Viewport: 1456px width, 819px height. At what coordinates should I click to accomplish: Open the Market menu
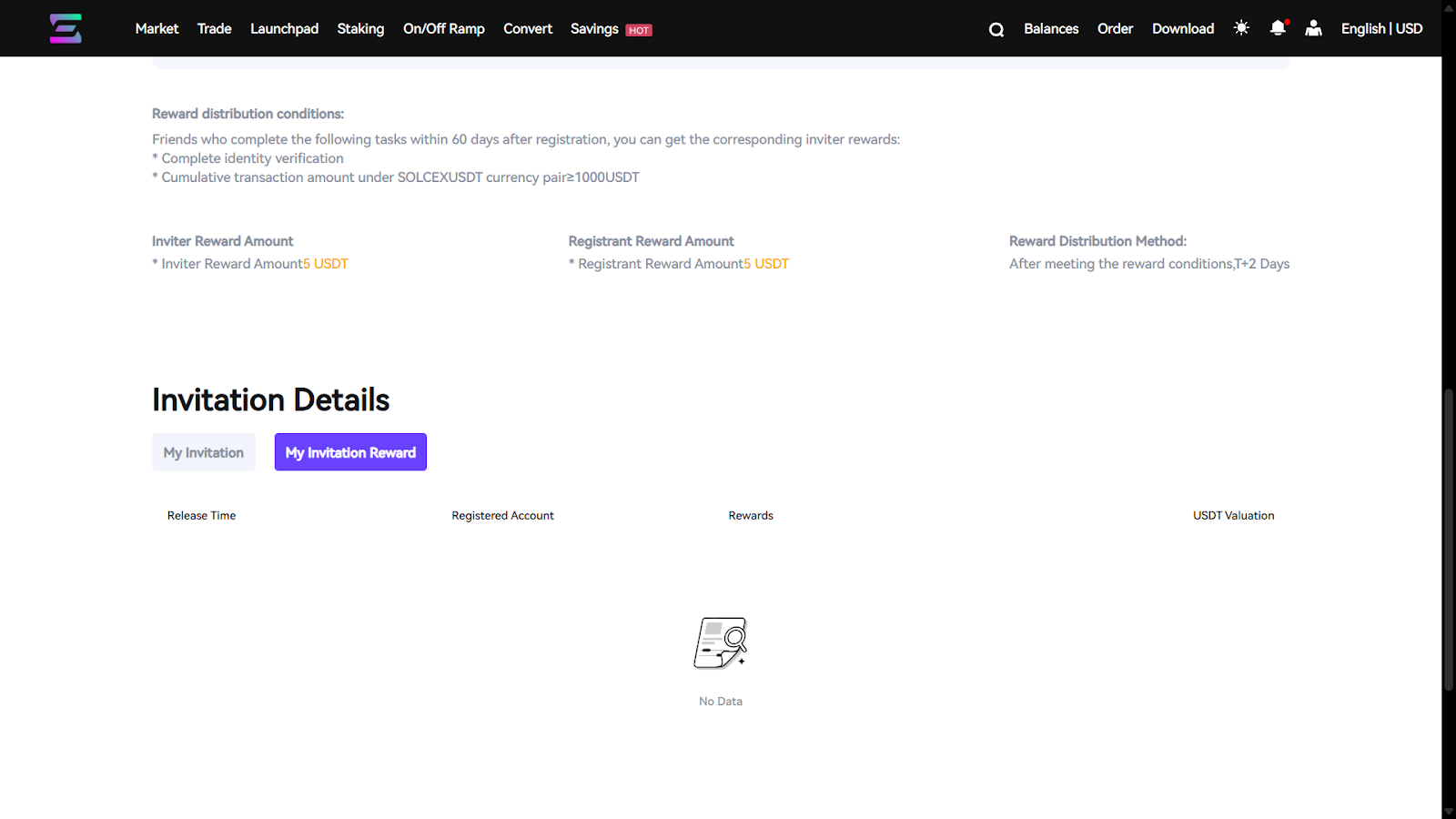pos(157,28)
